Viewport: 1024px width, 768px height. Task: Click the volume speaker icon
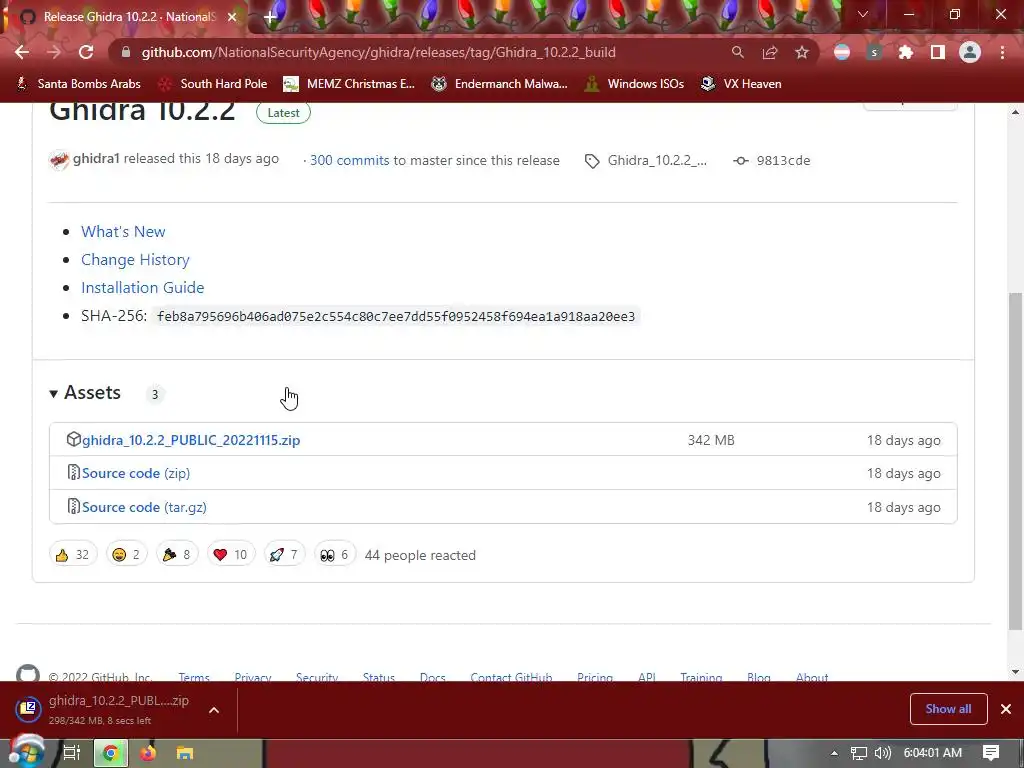[883, 753]
